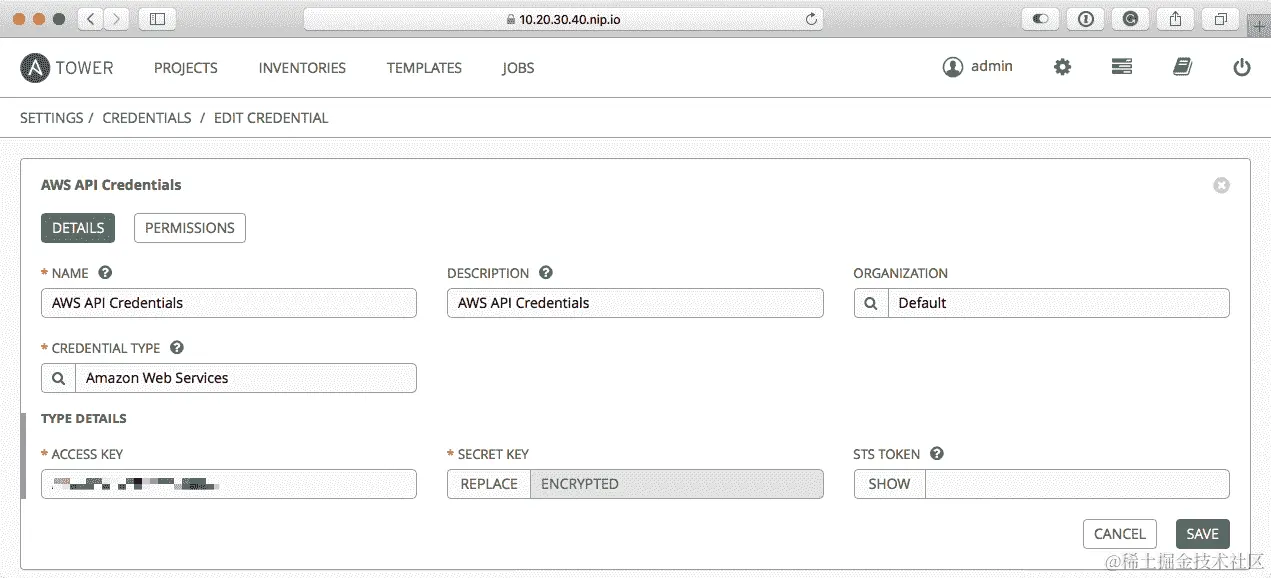Screen dimensions: 1271x578
Task: Go to Credentials breadcrumb
Action: tap(147, 117)
